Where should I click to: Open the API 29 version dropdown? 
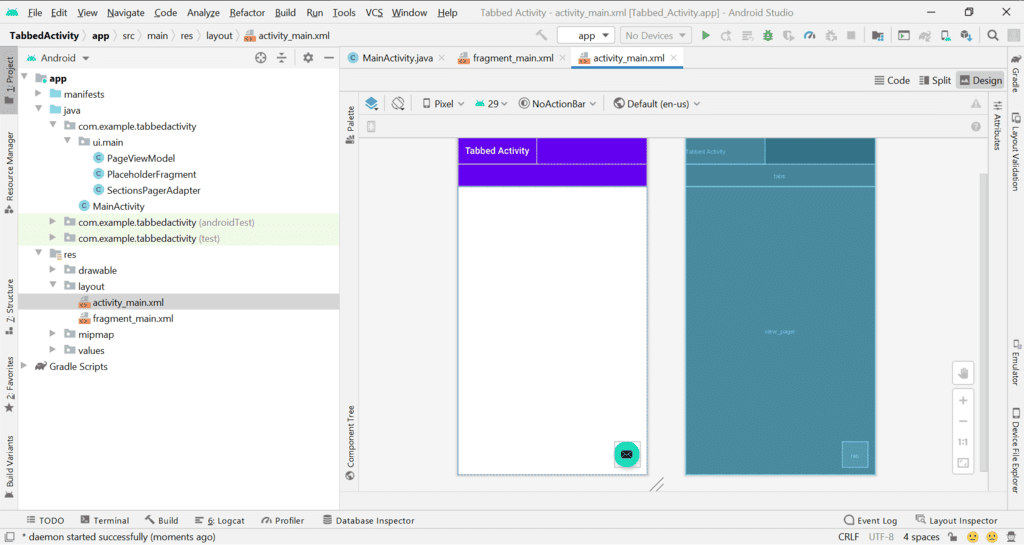(x=491, y=104)
